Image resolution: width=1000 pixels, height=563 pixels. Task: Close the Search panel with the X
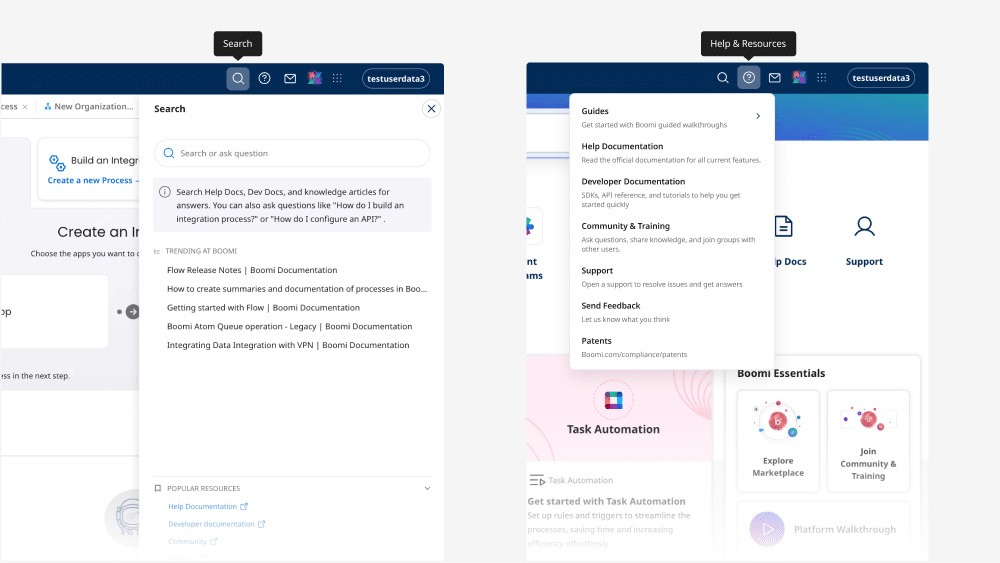click(431, 109)
